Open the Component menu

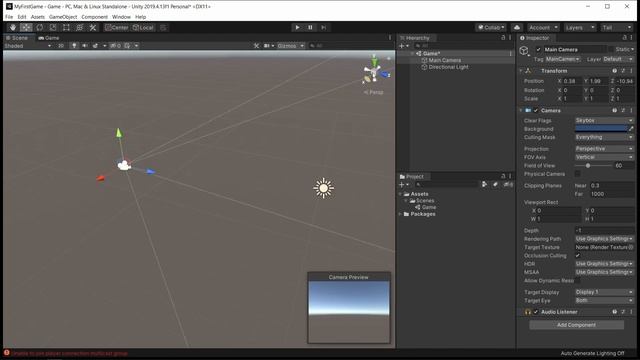94,17
